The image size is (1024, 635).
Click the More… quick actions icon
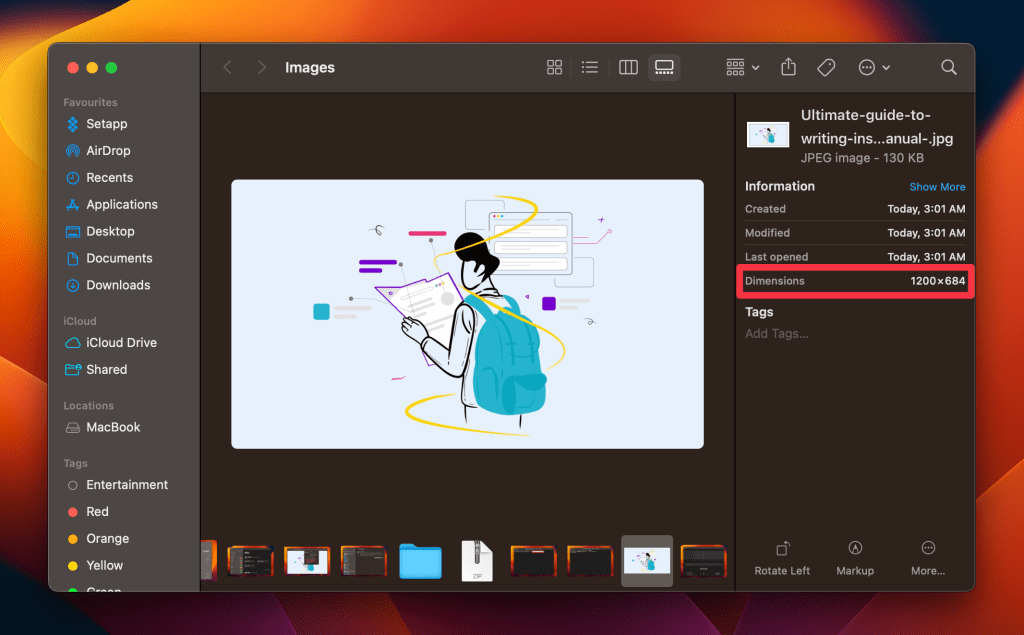tap(928, 558)
